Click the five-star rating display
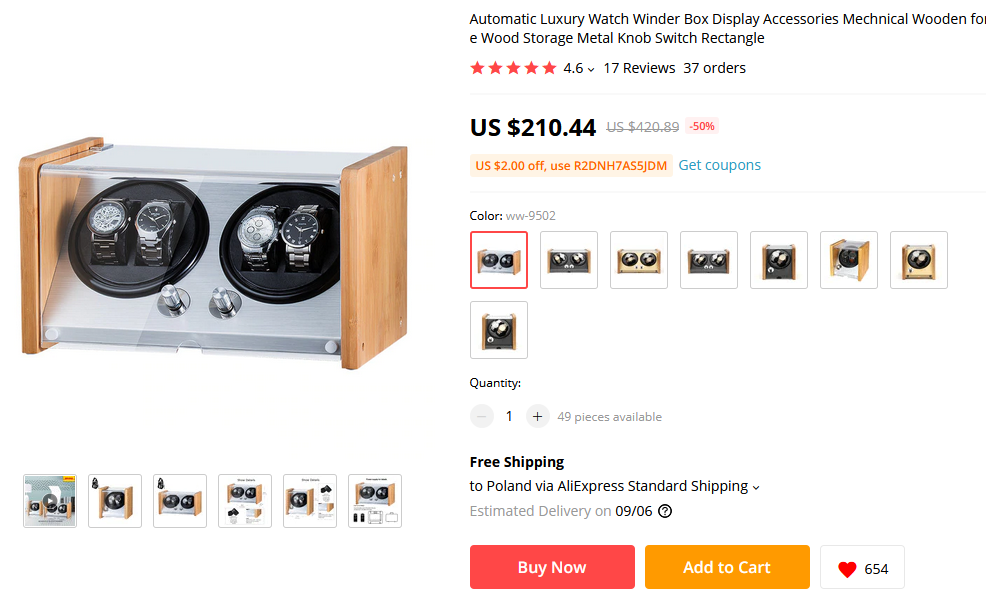This screenshot has width=986, height=604. (x=513, y=68)
